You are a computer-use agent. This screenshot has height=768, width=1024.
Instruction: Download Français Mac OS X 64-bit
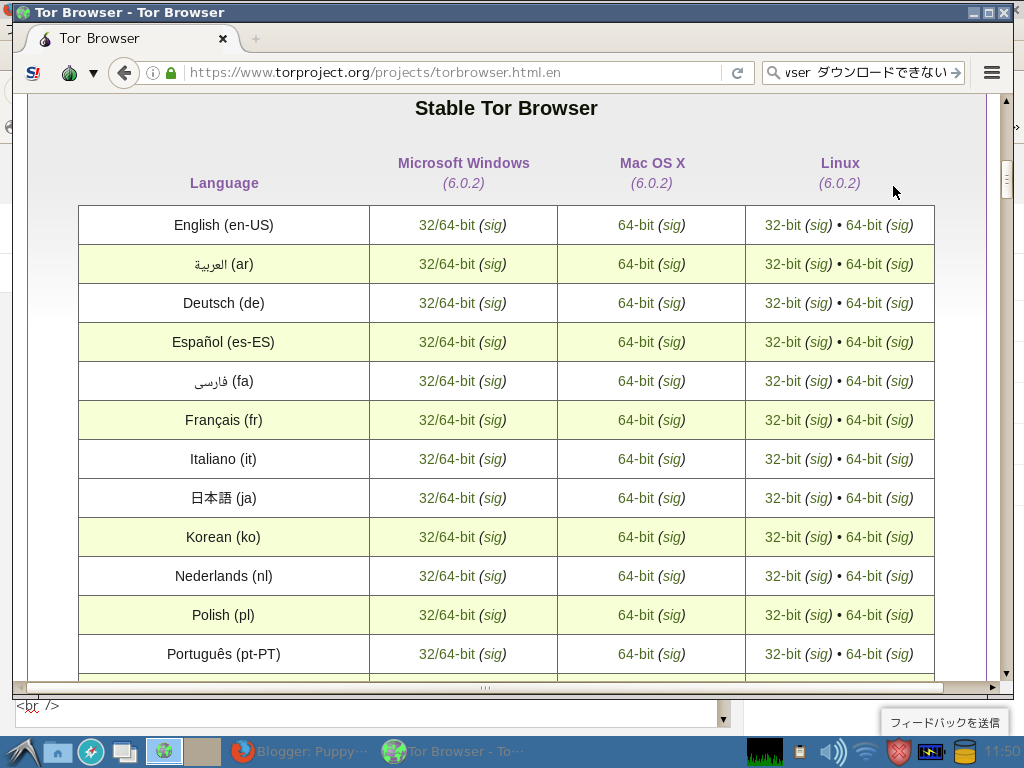pos(635,421)
